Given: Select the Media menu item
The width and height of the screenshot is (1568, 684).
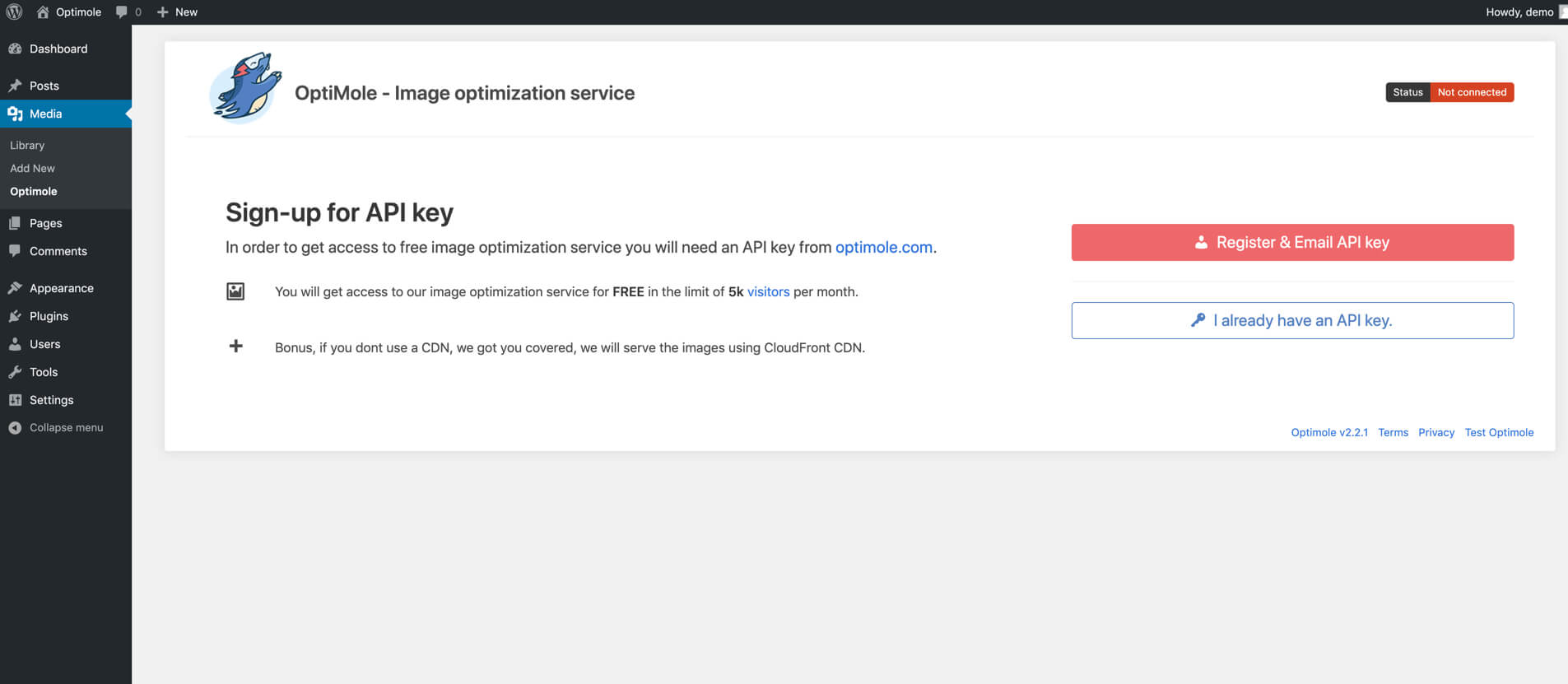Looking at the screenshot, I should (66, 114).
